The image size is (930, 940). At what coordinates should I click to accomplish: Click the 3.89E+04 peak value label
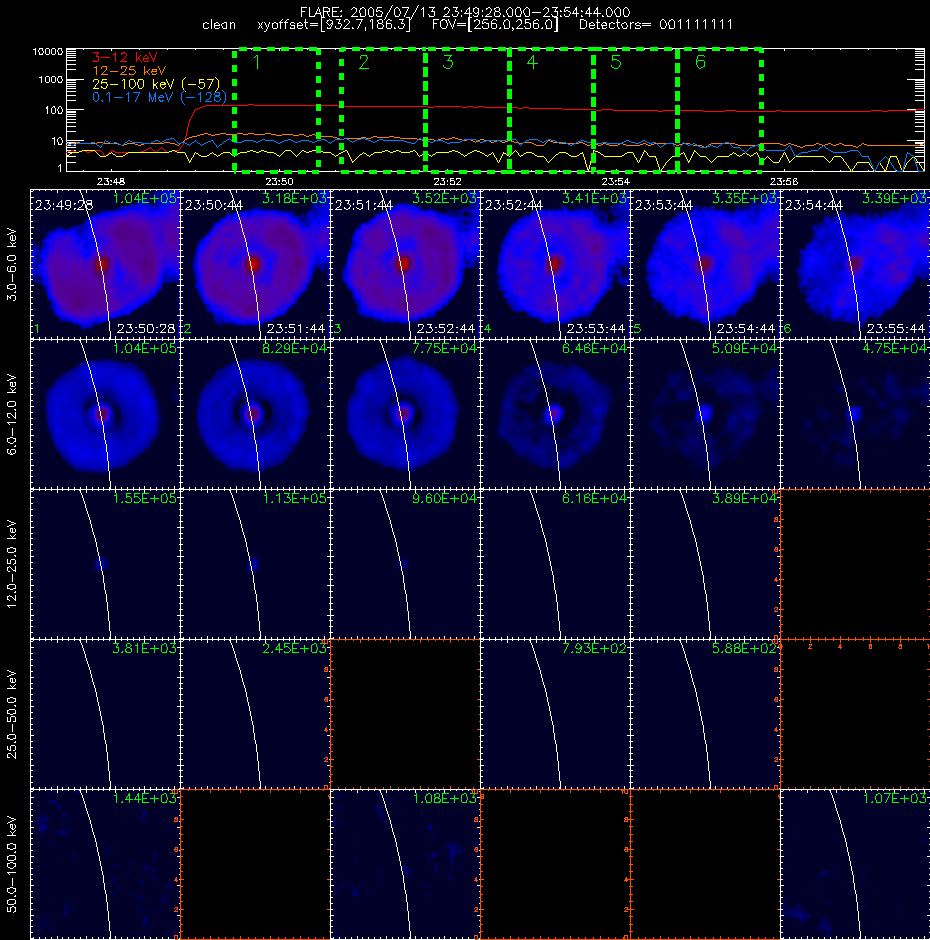[x=744, y=498]
